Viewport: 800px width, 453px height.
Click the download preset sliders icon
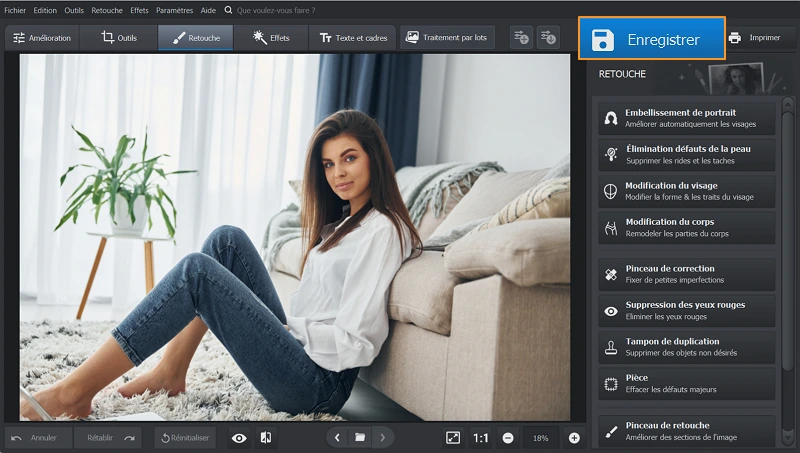547,38
